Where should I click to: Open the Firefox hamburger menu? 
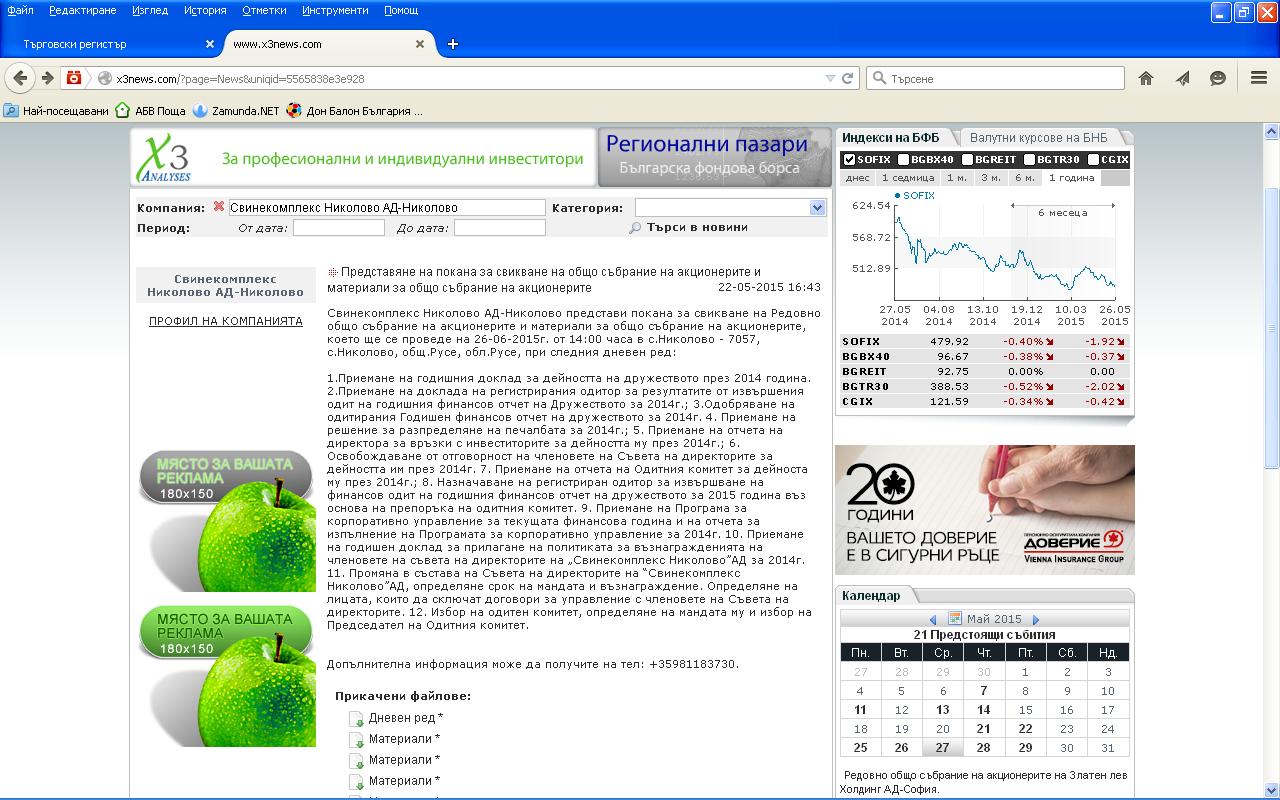coord(1259,78)
